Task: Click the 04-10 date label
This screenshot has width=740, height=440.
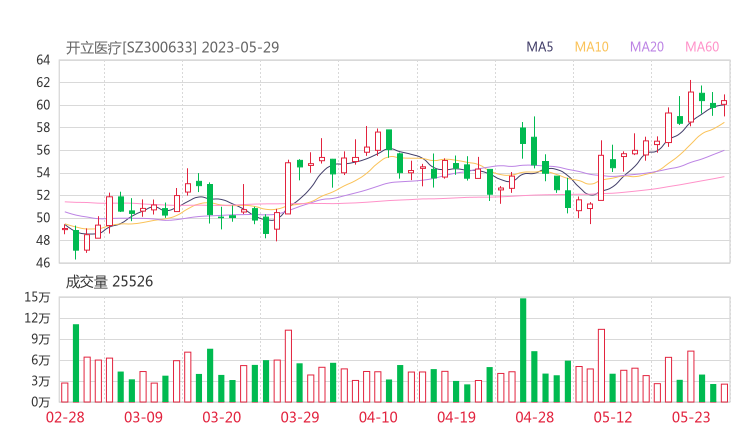Action: [378, 417]
